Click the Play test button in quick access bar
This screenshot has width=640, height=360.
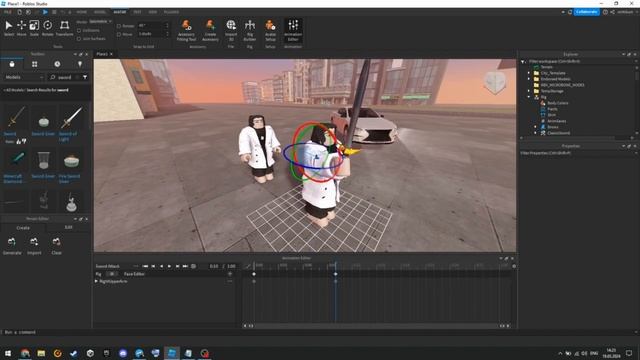[45, 12]
